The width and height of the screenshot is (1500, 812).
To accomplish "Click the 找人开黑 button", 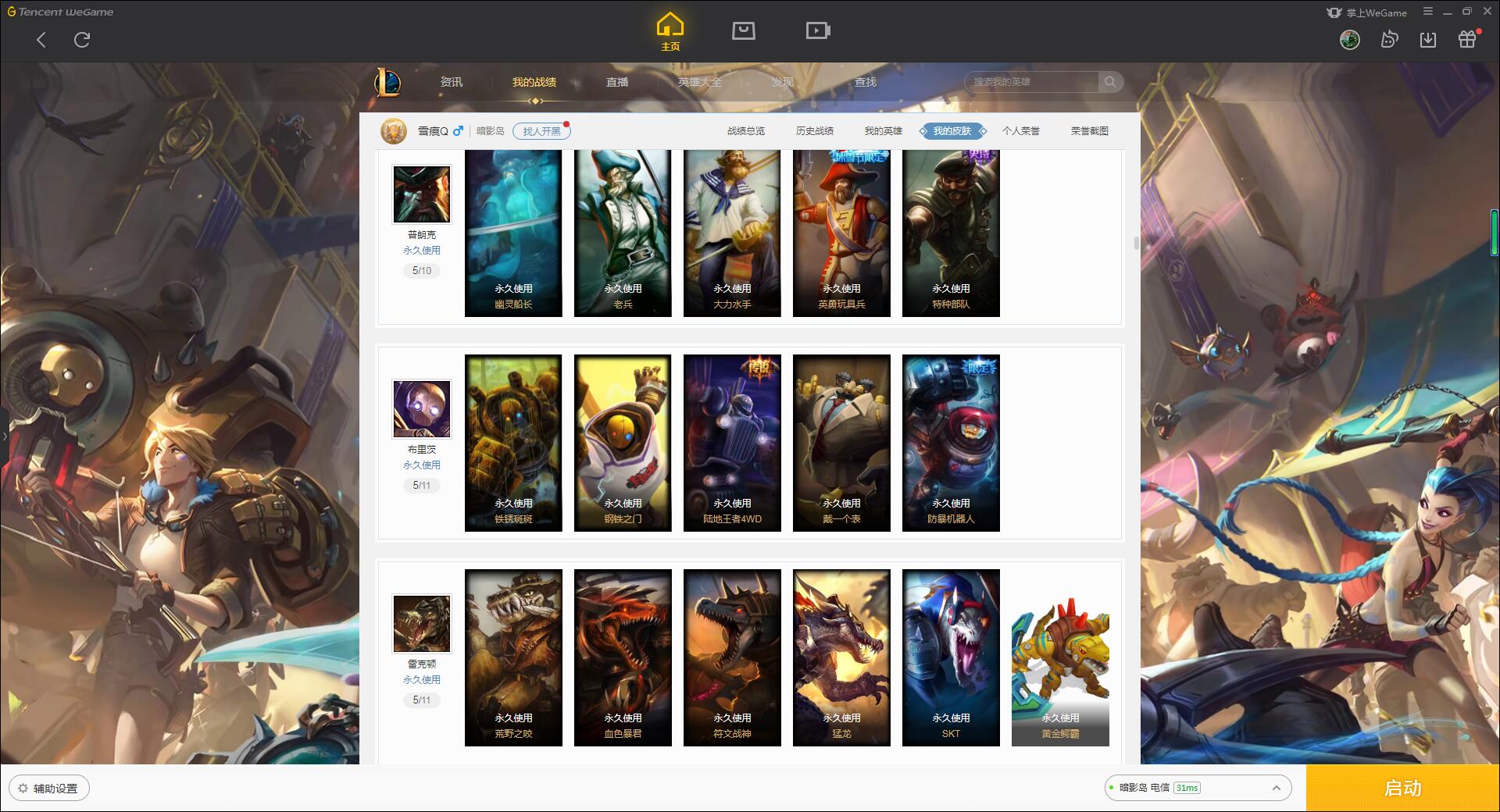I will (x=541, y=131).
